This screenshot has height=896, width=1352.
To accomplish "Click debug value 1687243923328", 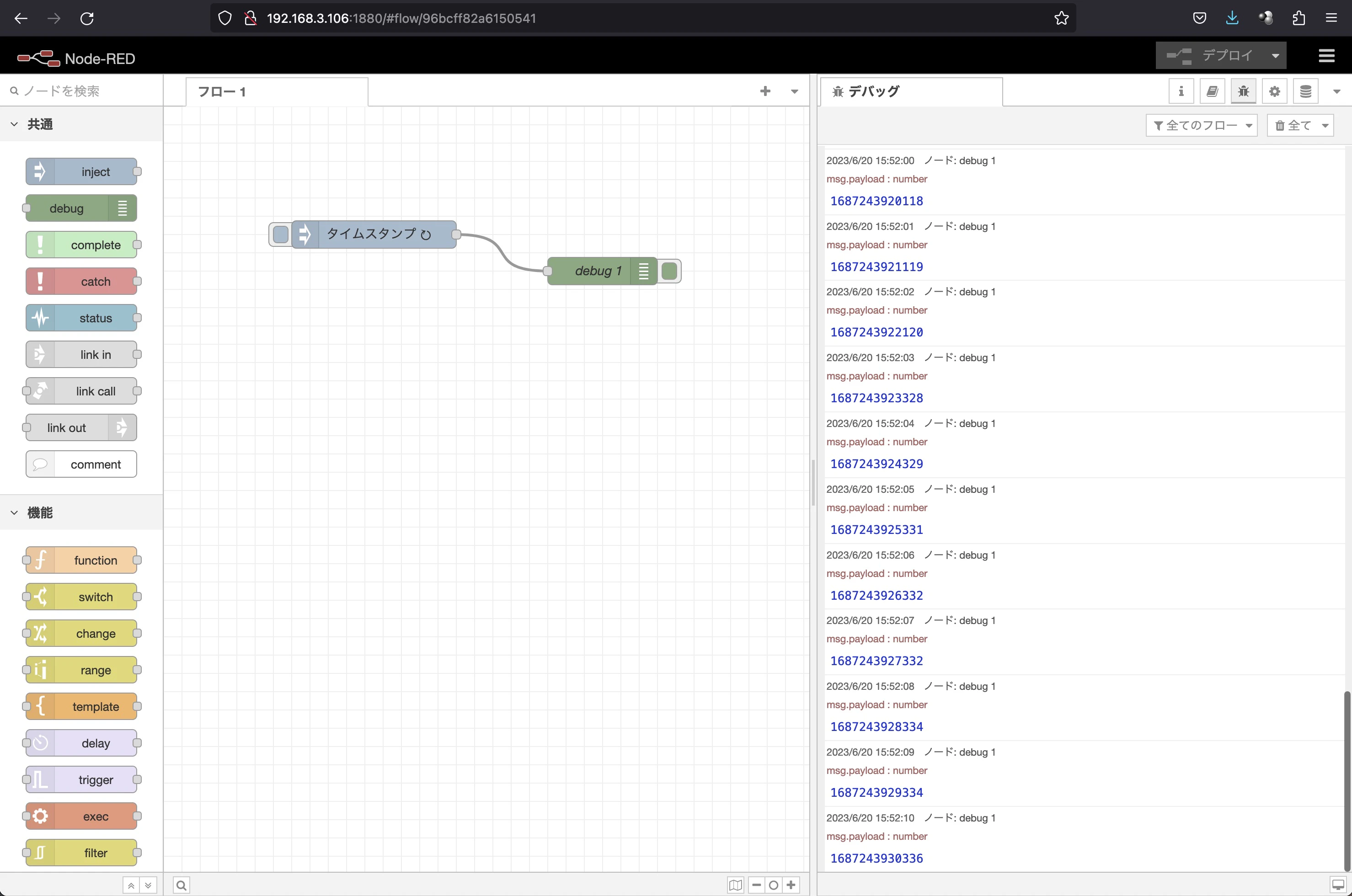I will 876,398.
